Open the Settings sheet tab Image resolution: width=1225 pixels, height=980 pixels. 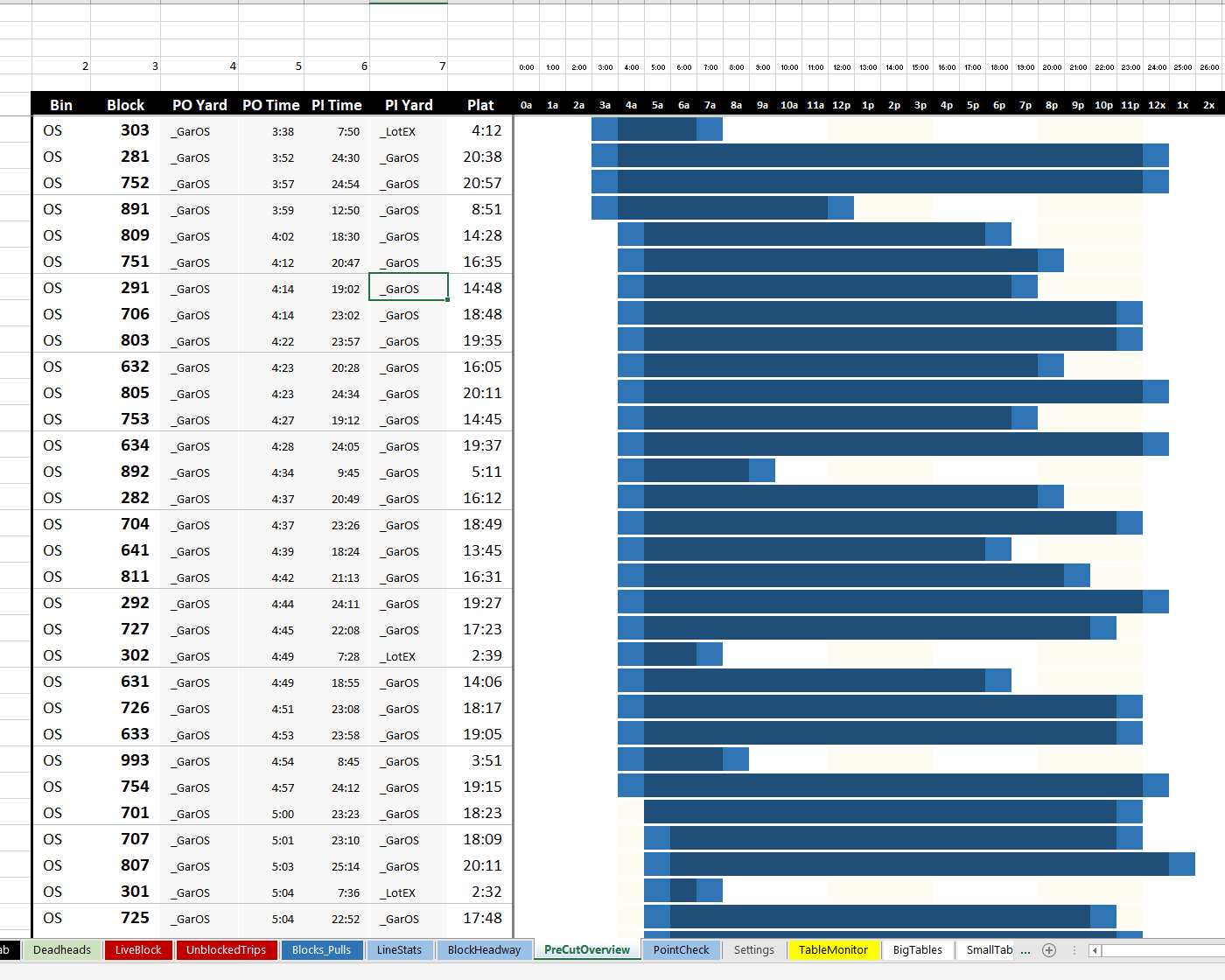[753, 950]
